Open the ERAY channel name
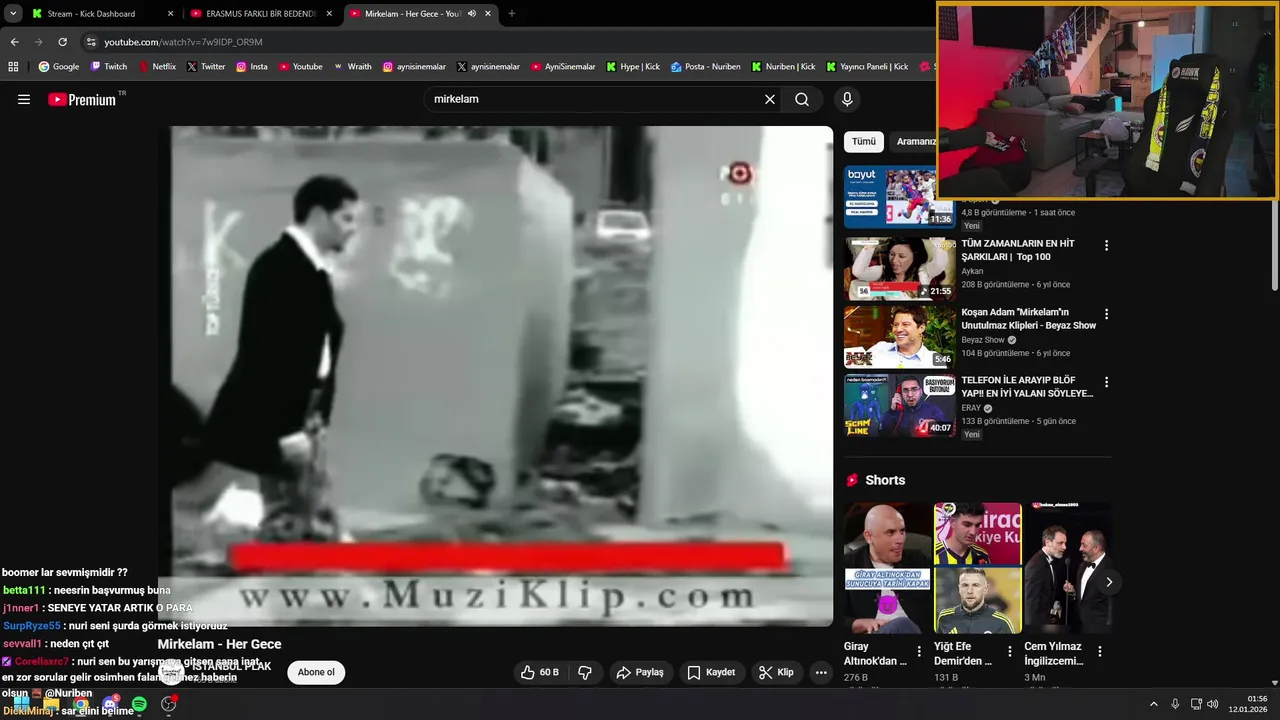Image resolution: width=1280 pixels, height=720 pixels. [x=971, y=408]
